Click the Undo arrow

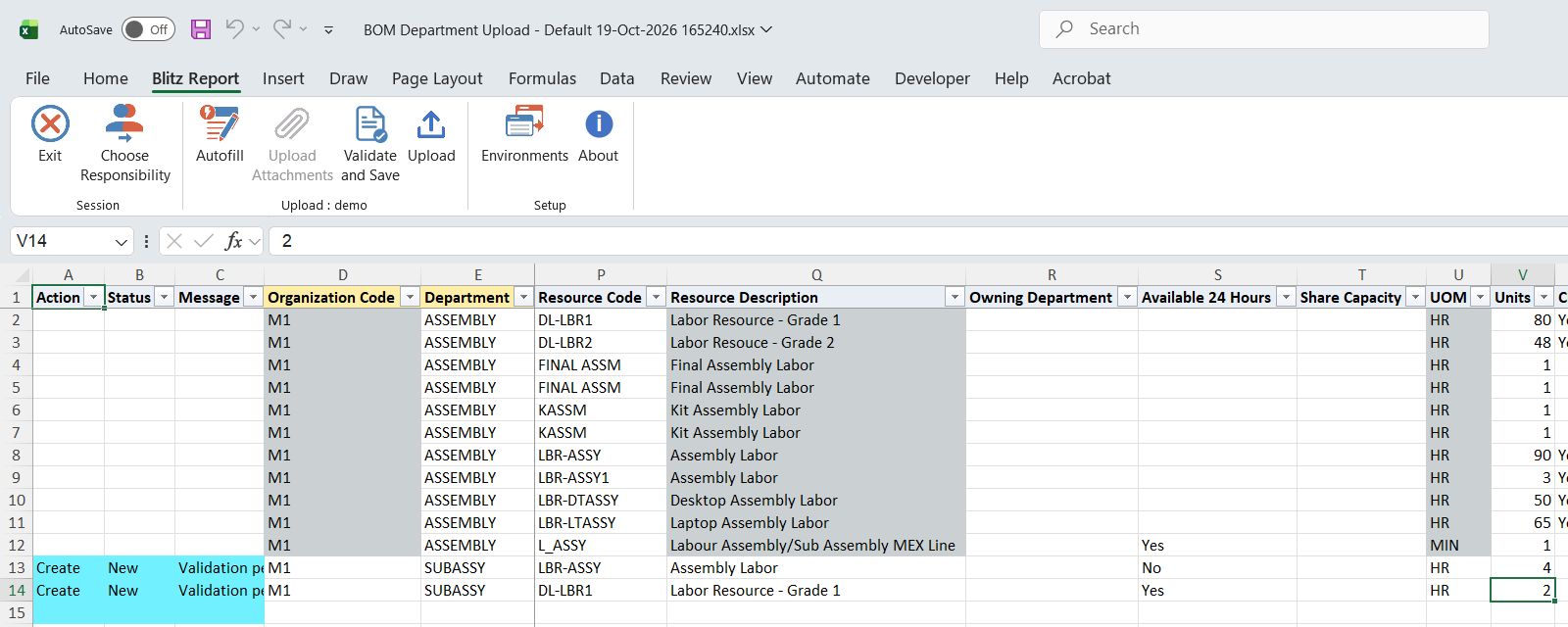[x=235, y=29]
